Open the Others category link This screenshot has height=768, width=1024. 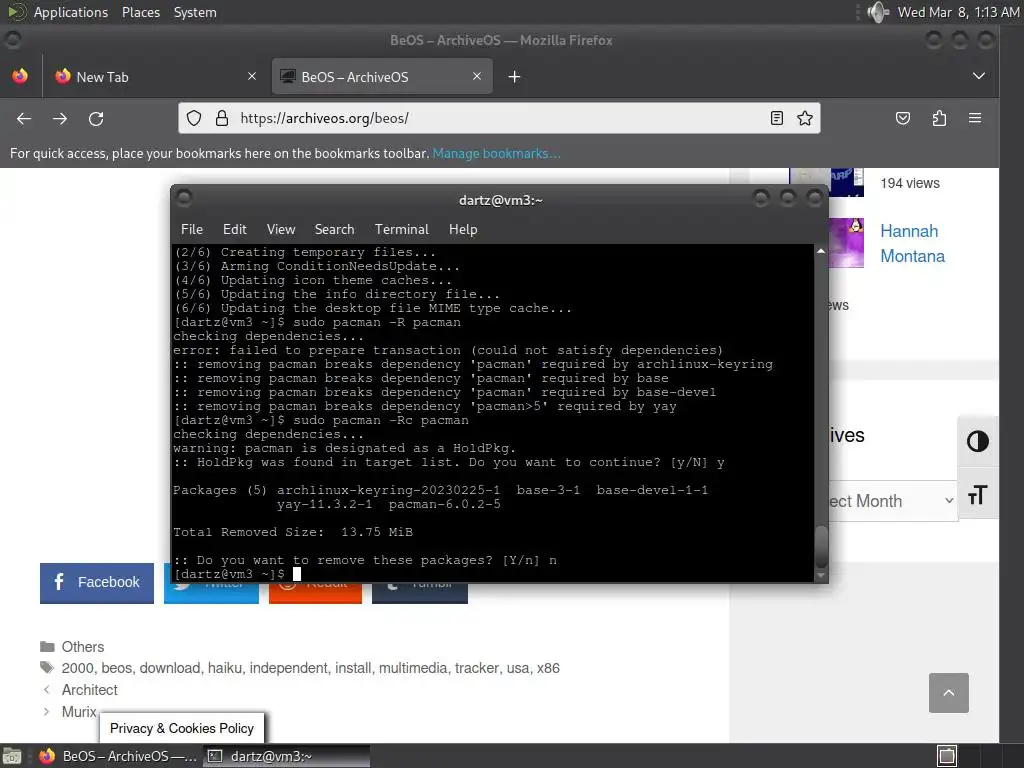83,647
